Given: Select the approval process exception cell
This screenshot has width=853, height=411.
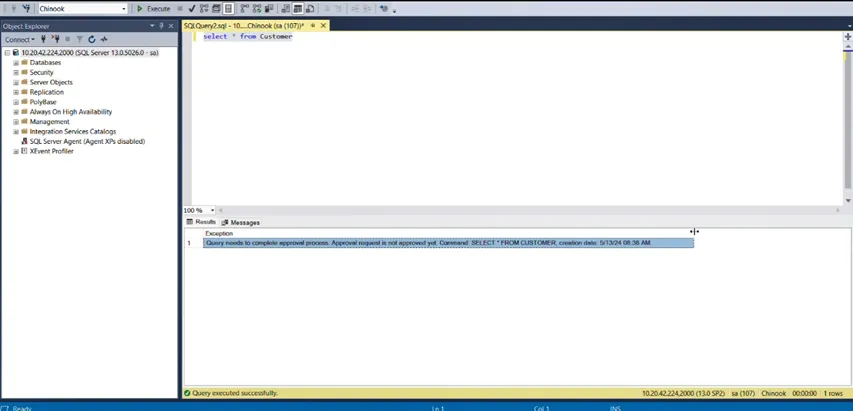Looking at the screenshot, I should coord(448,243).
